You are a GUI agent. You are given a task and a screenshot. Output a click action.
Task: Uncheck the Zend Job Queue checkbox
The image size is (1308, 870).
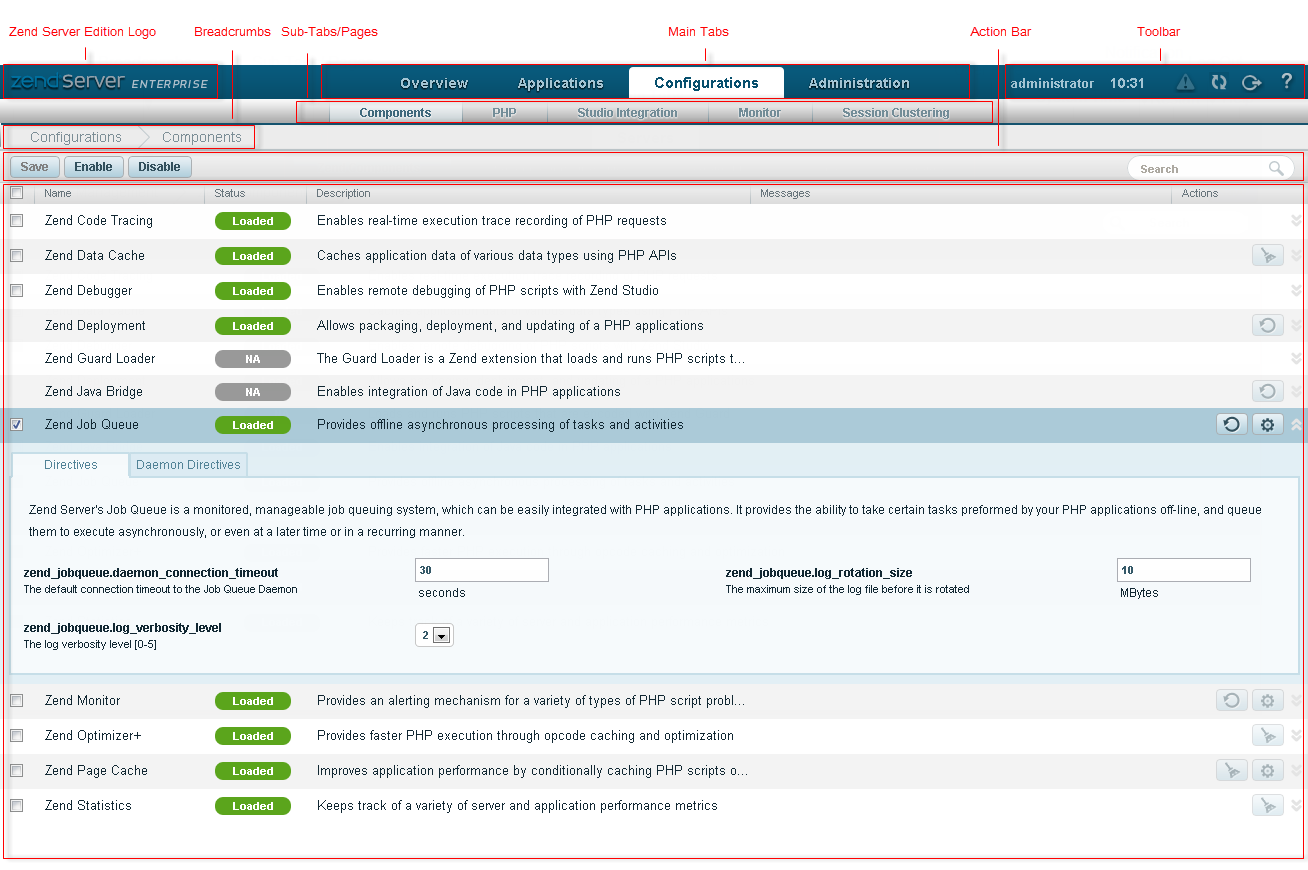tap(17, 425)
